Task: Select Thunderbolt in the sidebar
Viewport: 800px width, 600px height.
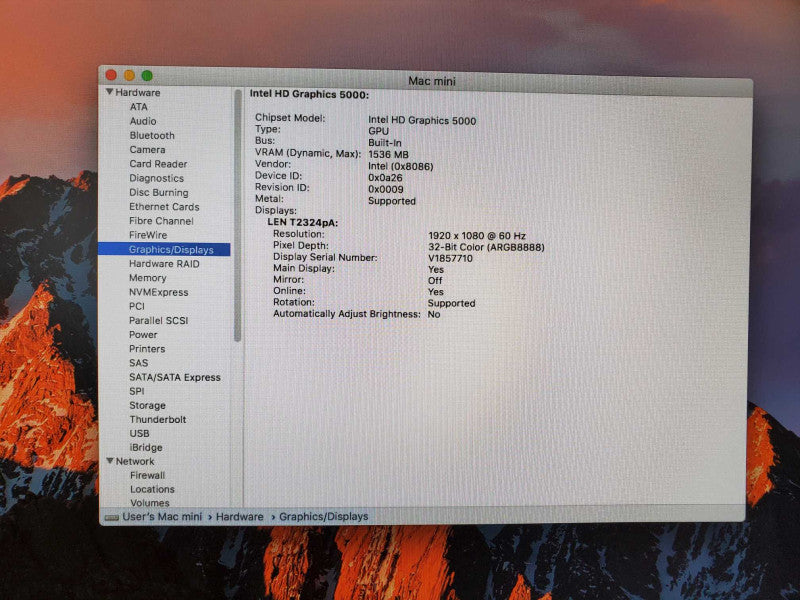Action: pyautogui.click(x=158, y=419)
